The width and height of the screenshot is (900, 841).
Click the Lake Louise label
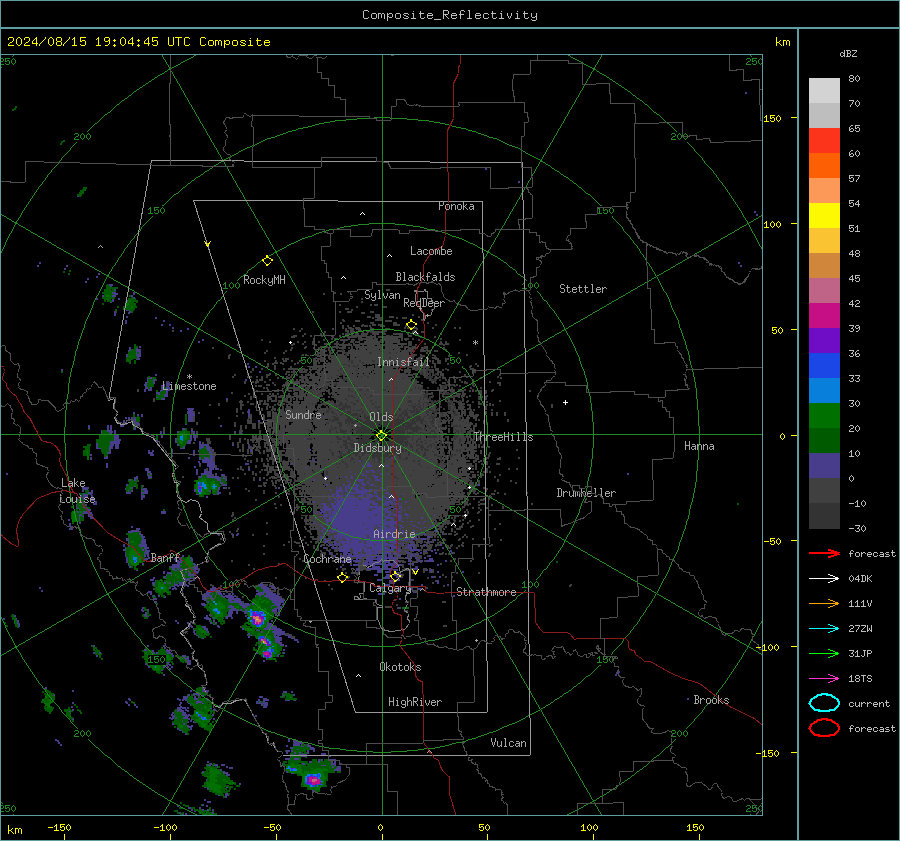coord(77,491)
